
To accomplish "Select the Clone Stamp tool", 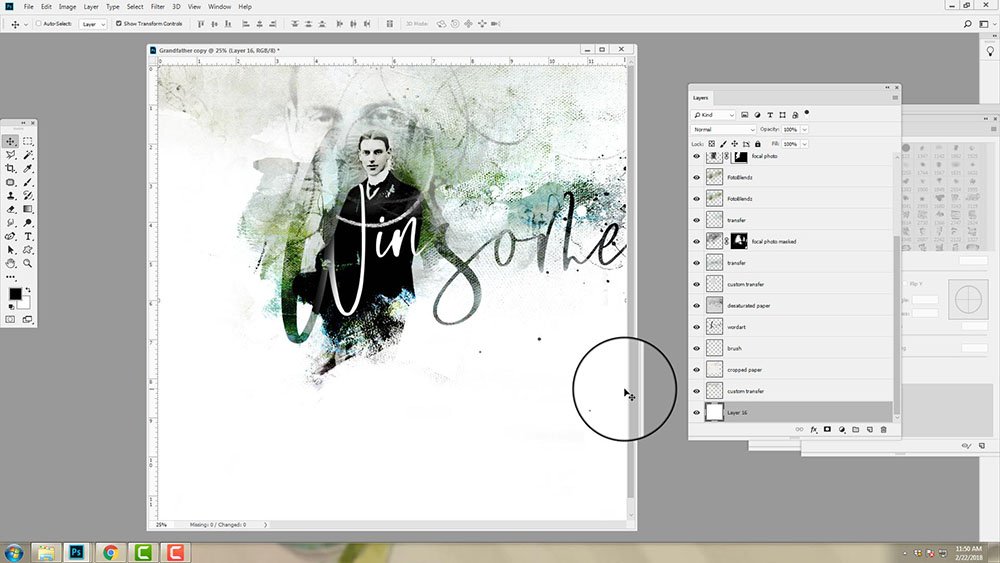I will pyautogui.click(x=10, y=196).
